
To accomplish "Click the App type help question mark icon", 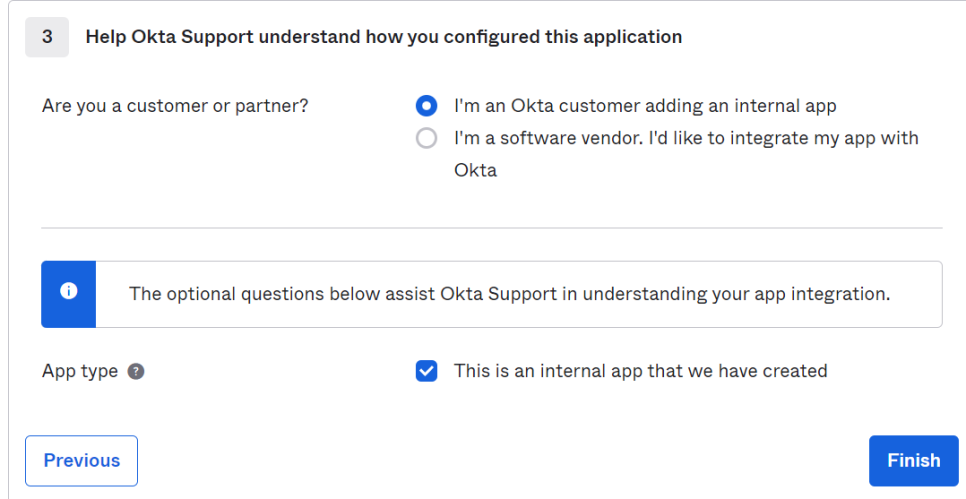I will point(136,371).
